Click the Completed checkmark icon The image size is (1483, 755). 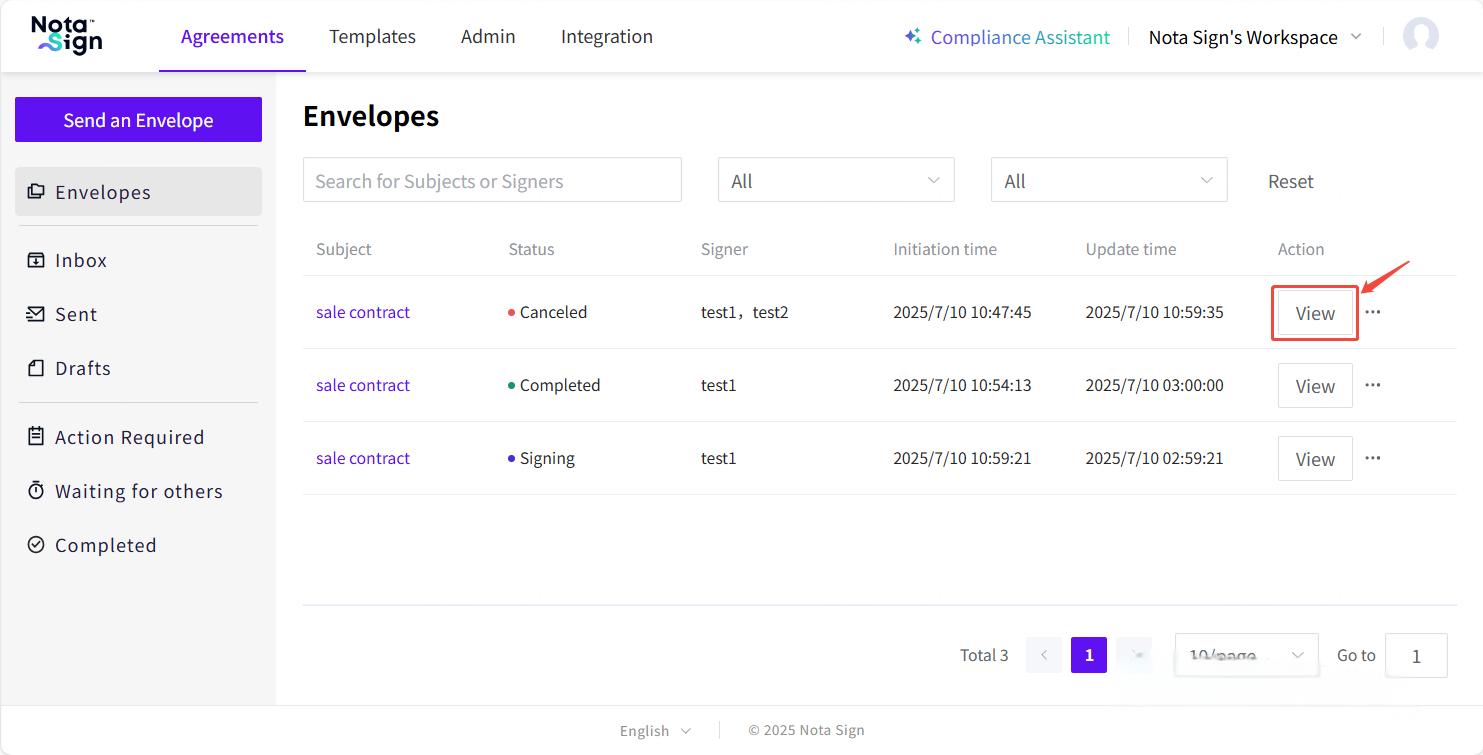pos(36,545)
